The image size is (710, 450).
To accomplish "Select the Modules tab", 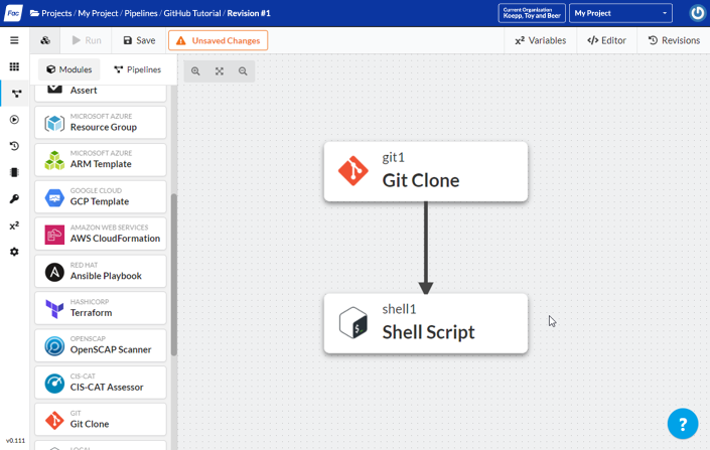I will pos(70,70).
